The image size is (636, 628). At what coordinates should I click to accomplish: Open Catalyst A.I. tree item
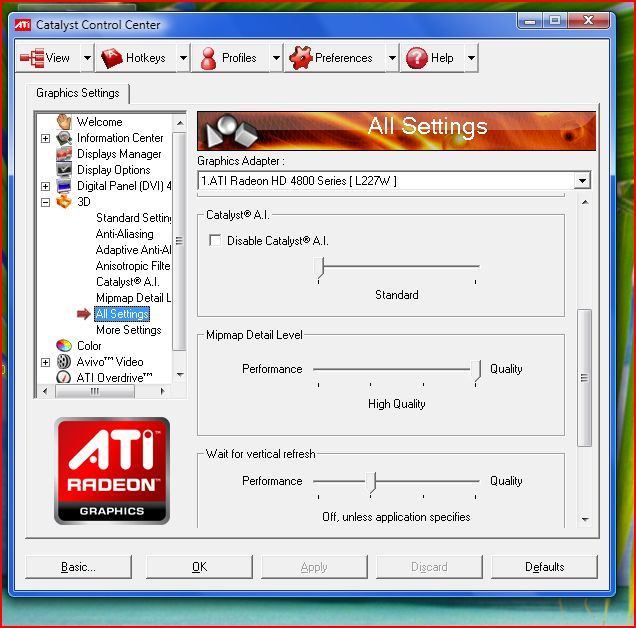click(x=127, y=282)
